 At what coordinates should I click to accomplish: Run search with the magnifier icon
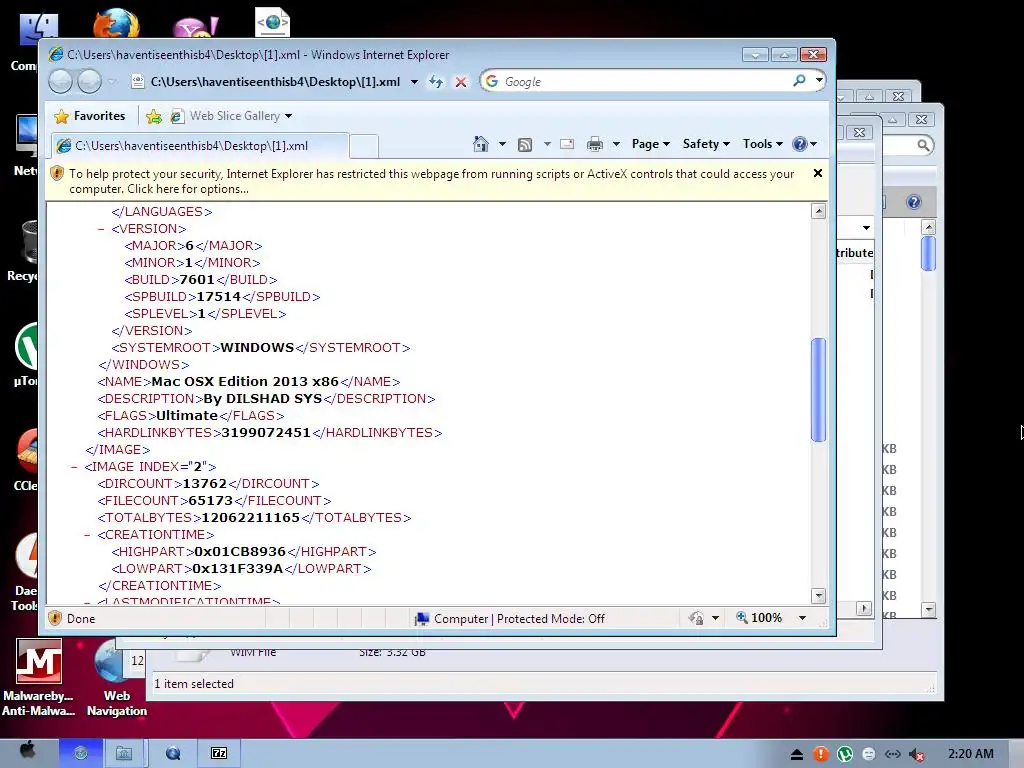(x=799, y=81)
